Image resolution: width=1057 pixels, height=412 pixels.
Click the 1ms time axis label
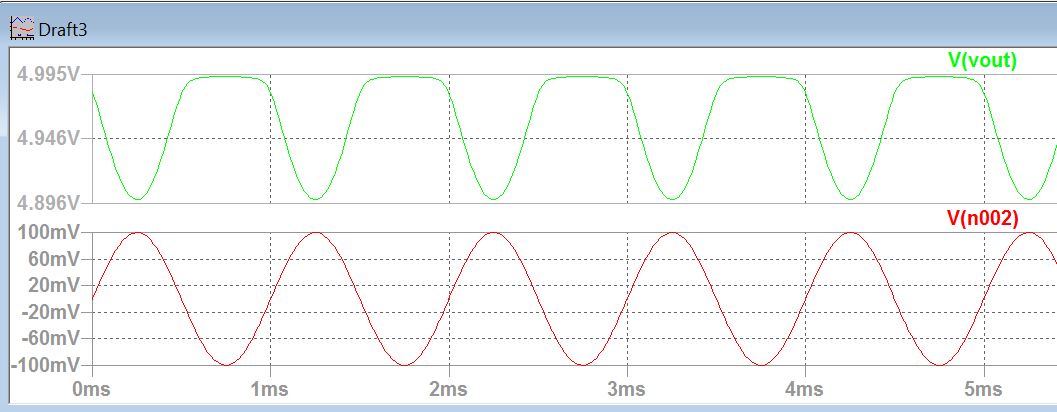271,389
